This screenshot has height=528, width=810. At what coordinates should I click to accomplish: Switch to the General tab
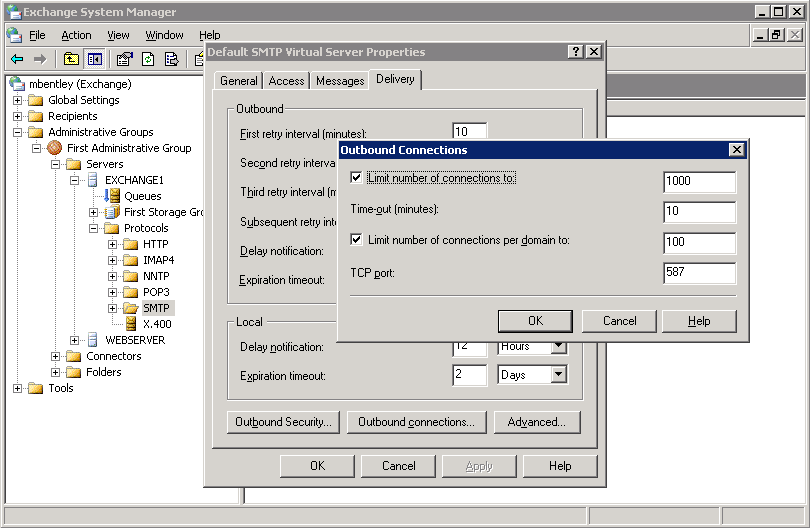239,81
